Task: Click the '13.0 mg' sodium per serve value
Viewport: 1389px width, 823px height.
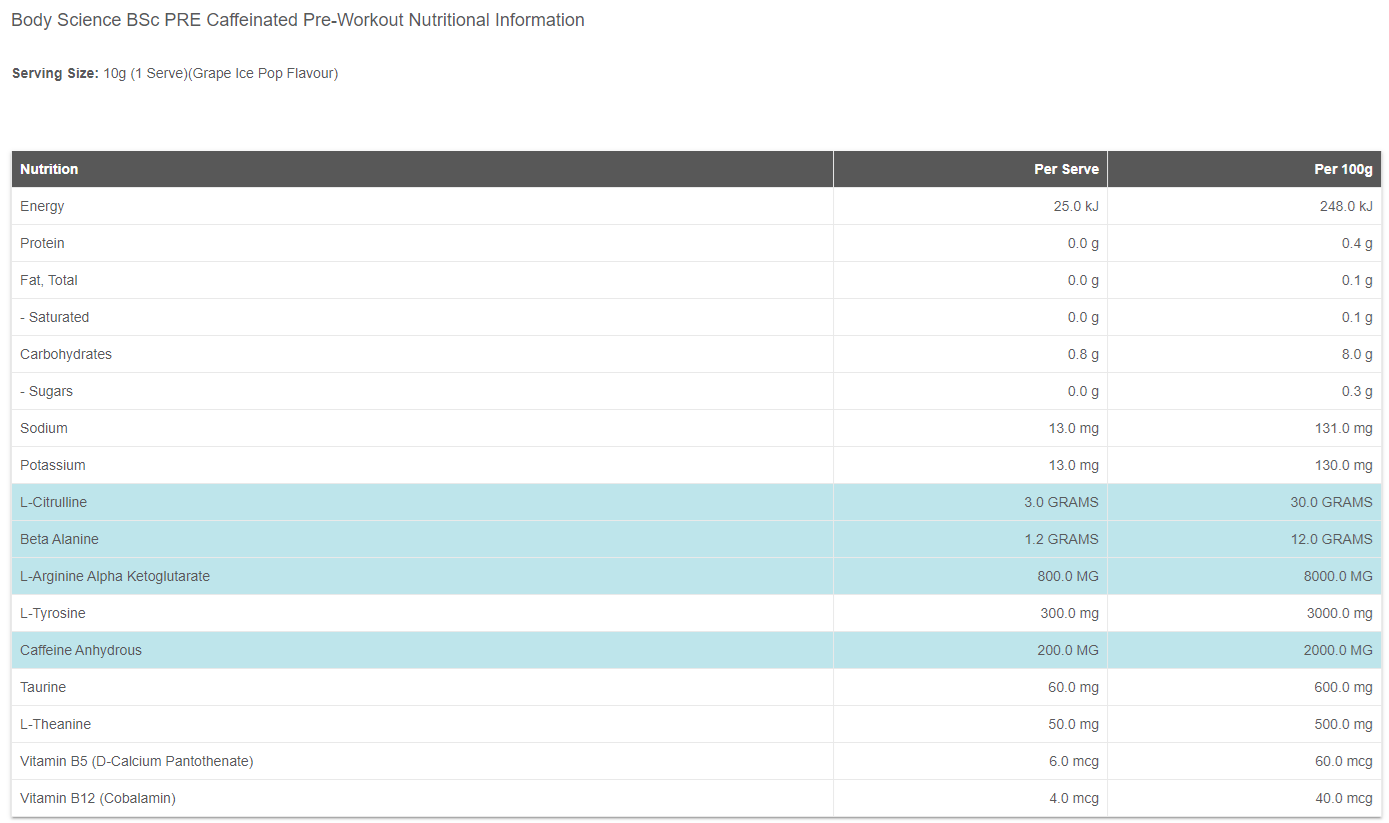Action: coord(1073,428)
